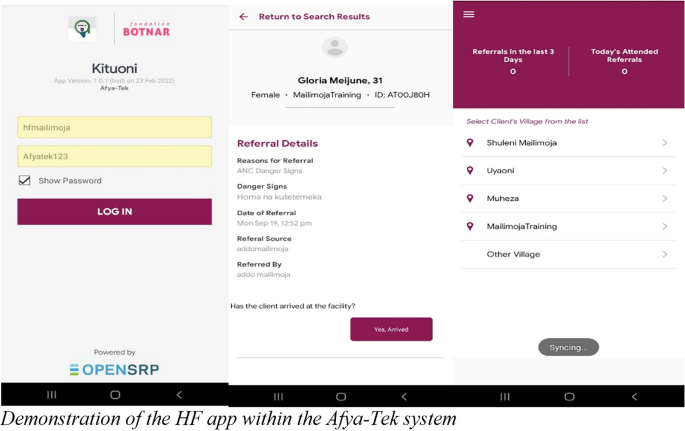Tap recent apps icon on village list screen

(x=505, y=397)
